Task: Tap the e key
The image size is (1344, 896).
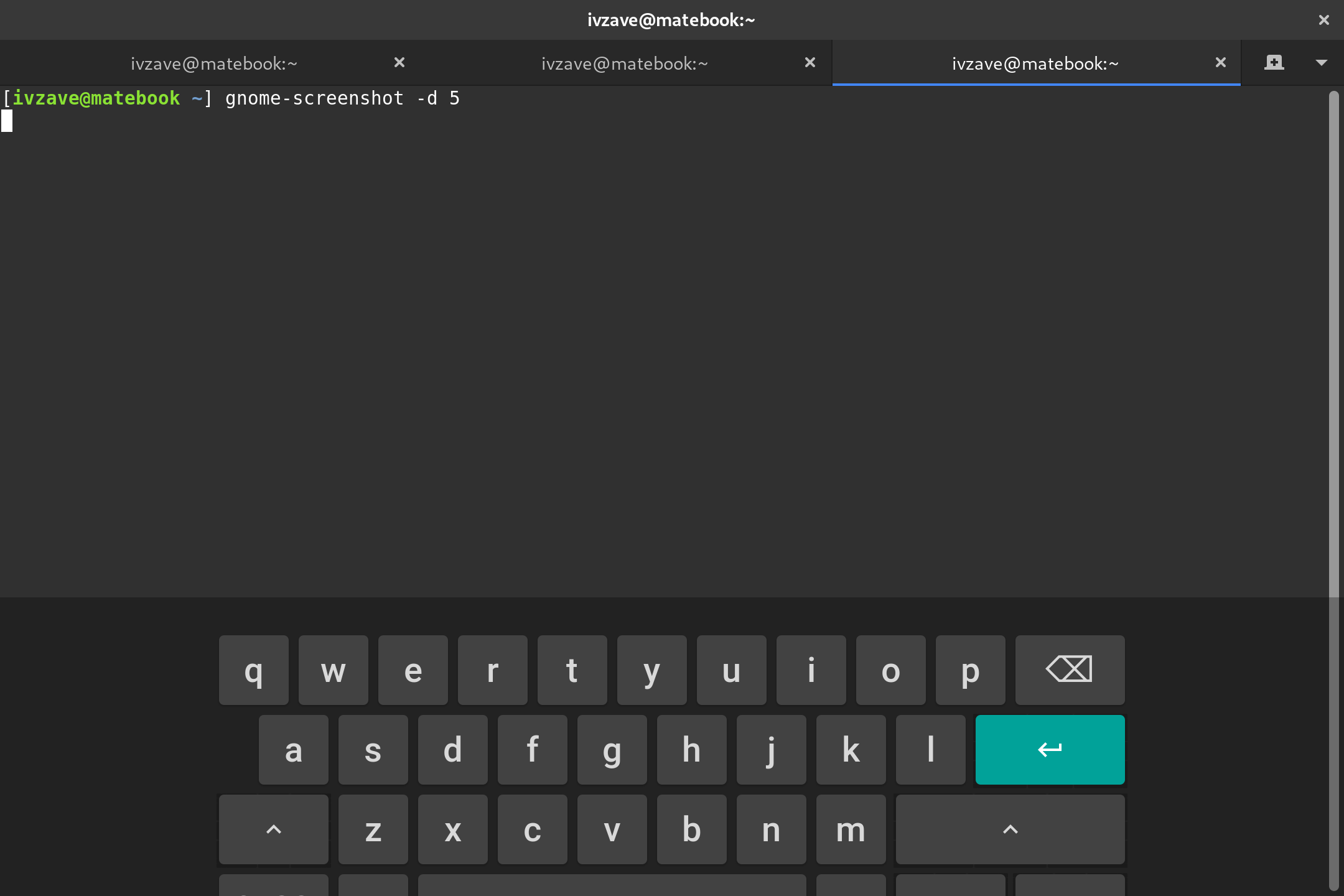Action: click(x=413, y=670)
